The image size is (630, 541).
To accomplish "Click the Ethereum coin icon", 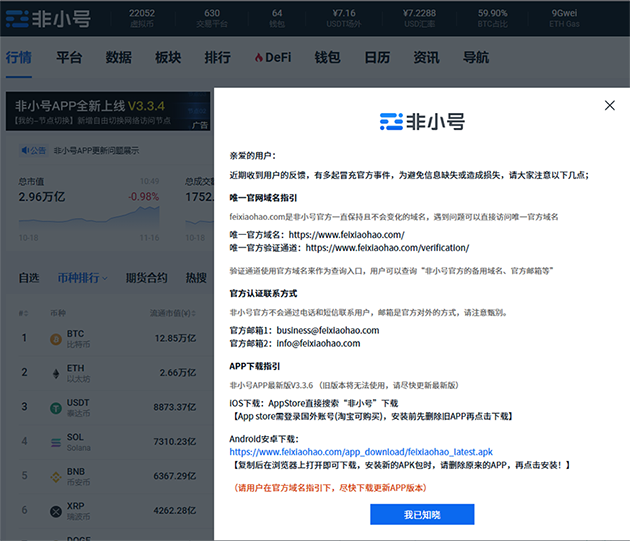I will 56,374.
